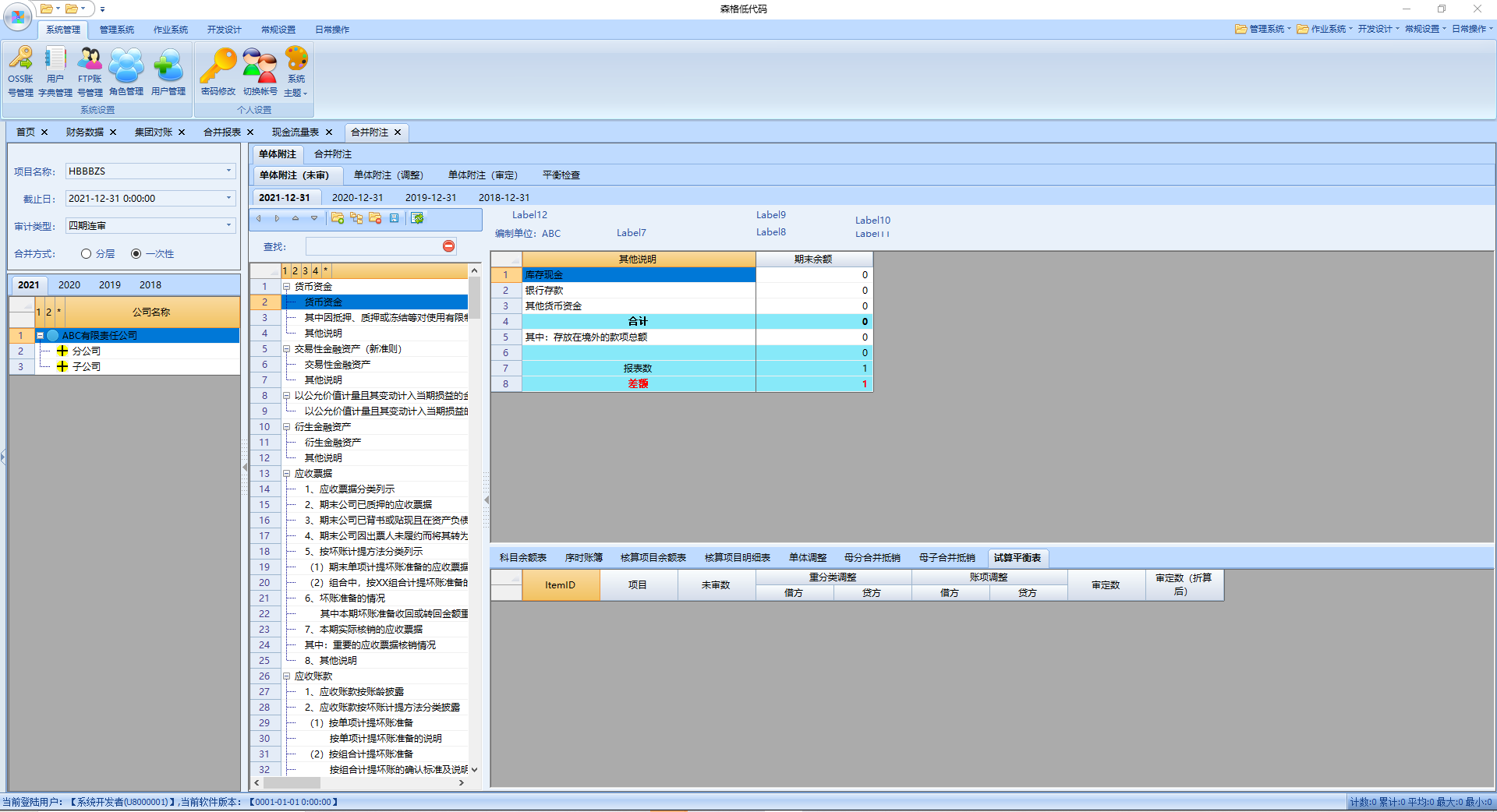Click the folder hierarchy tree icon
1497x812 pixels.
pyautogui.click(x=356, y=218)
